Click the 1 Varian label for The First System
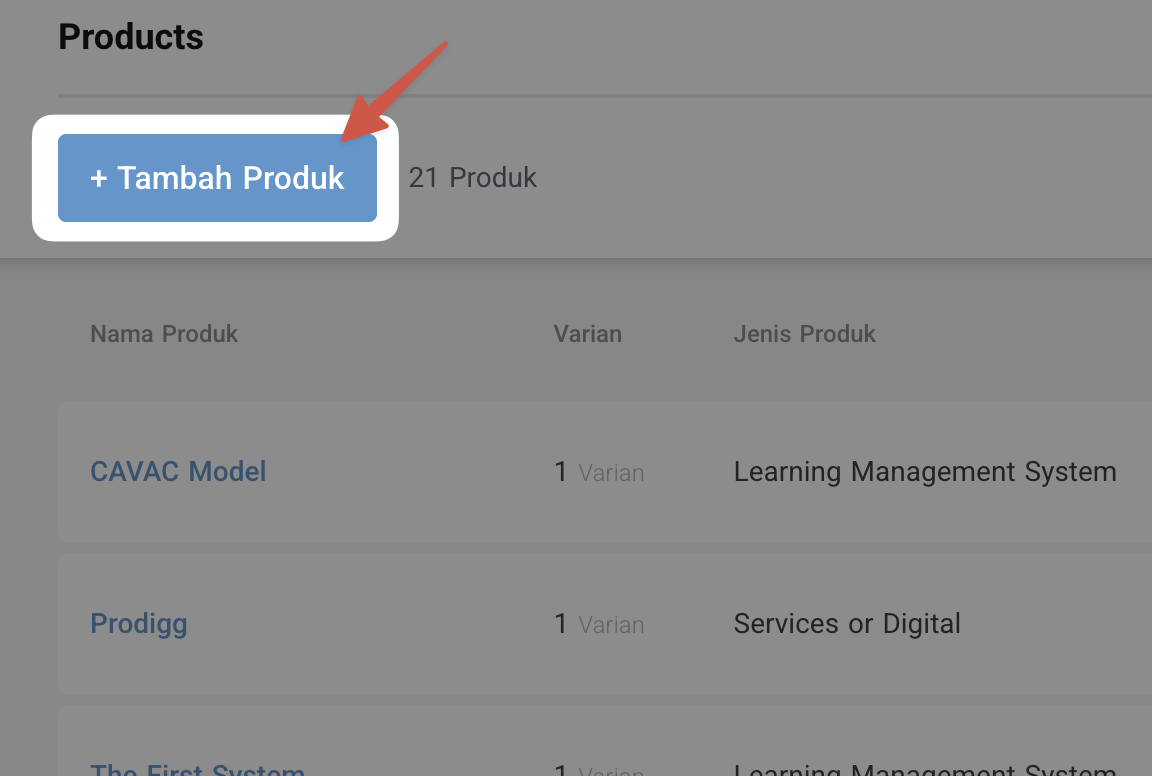 [599, 770]
